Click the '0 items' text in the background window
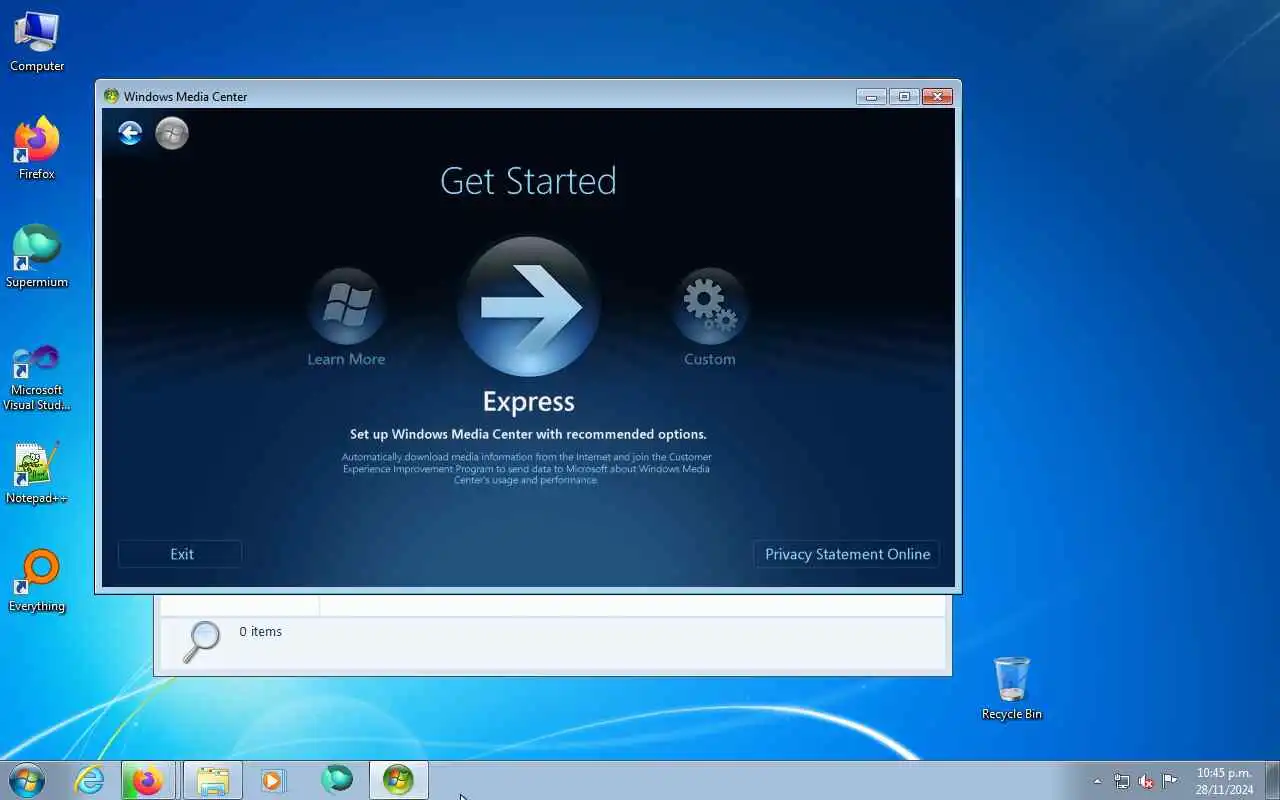This screenshot has height=800, width=1280. 260,632
